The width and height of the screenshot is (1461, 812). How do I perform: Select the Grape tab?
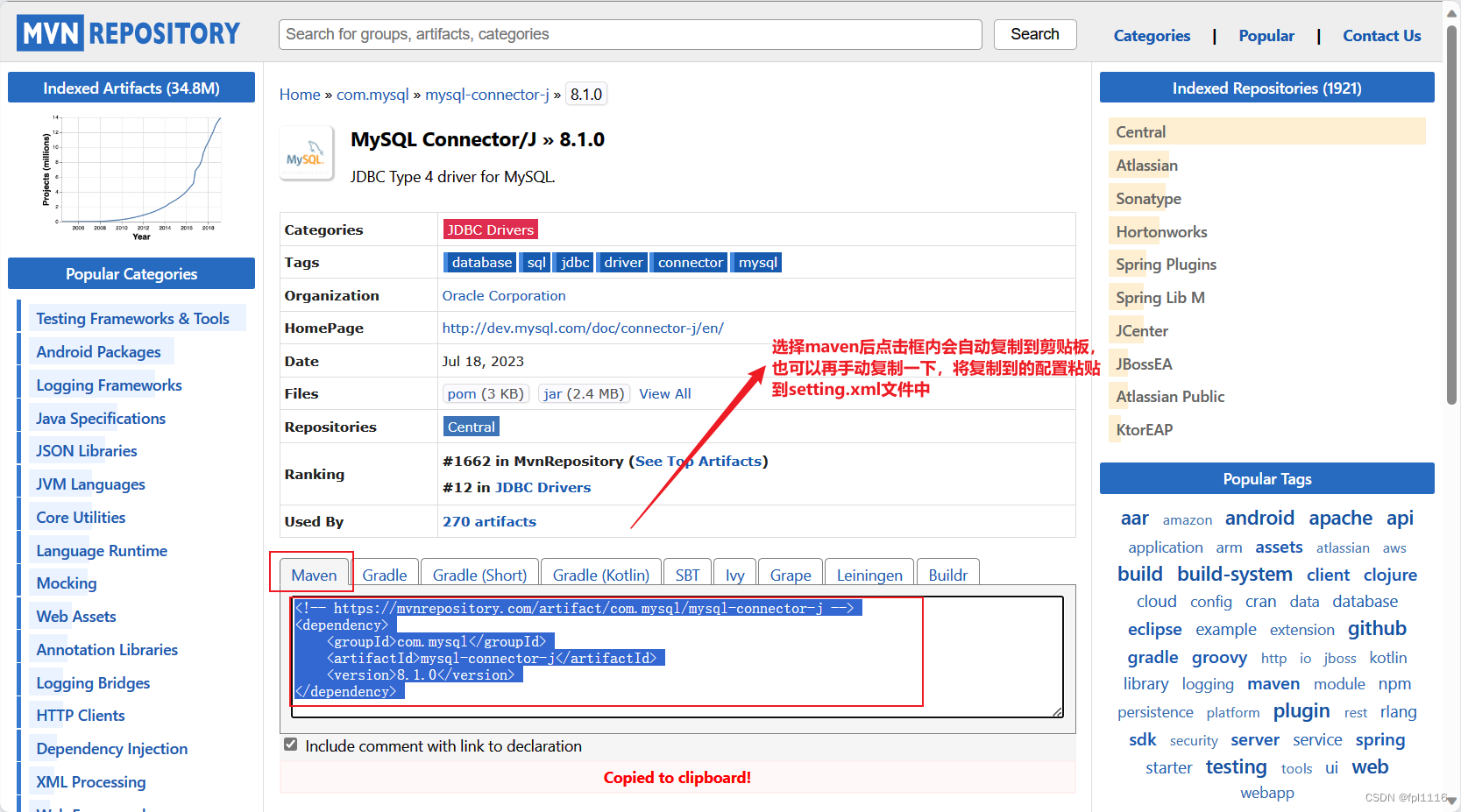coord(791,575)
